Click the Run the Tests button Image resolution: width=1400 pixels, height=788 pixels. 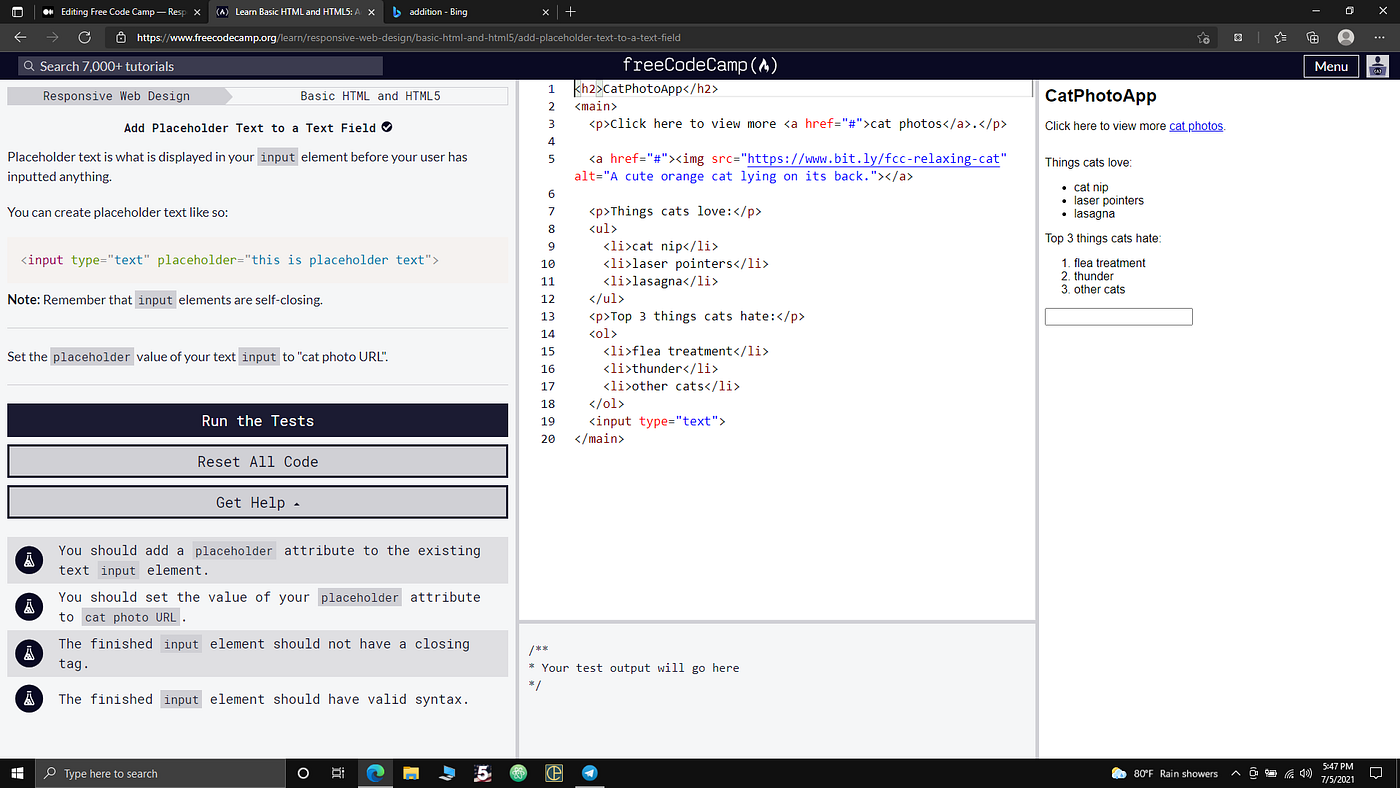pos(257,421)
